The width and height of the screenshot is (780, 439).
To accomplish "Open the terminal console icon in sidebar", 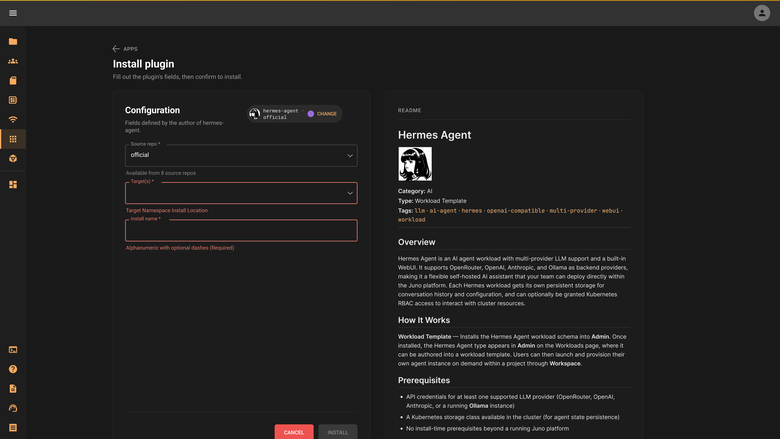I will [x=13, y=350].
